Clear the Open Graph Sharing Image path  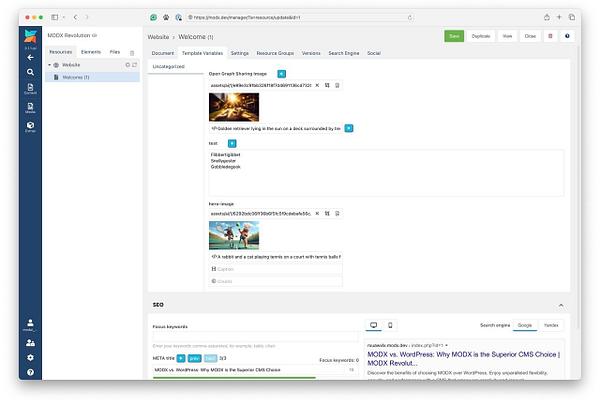tap(317, 85)
